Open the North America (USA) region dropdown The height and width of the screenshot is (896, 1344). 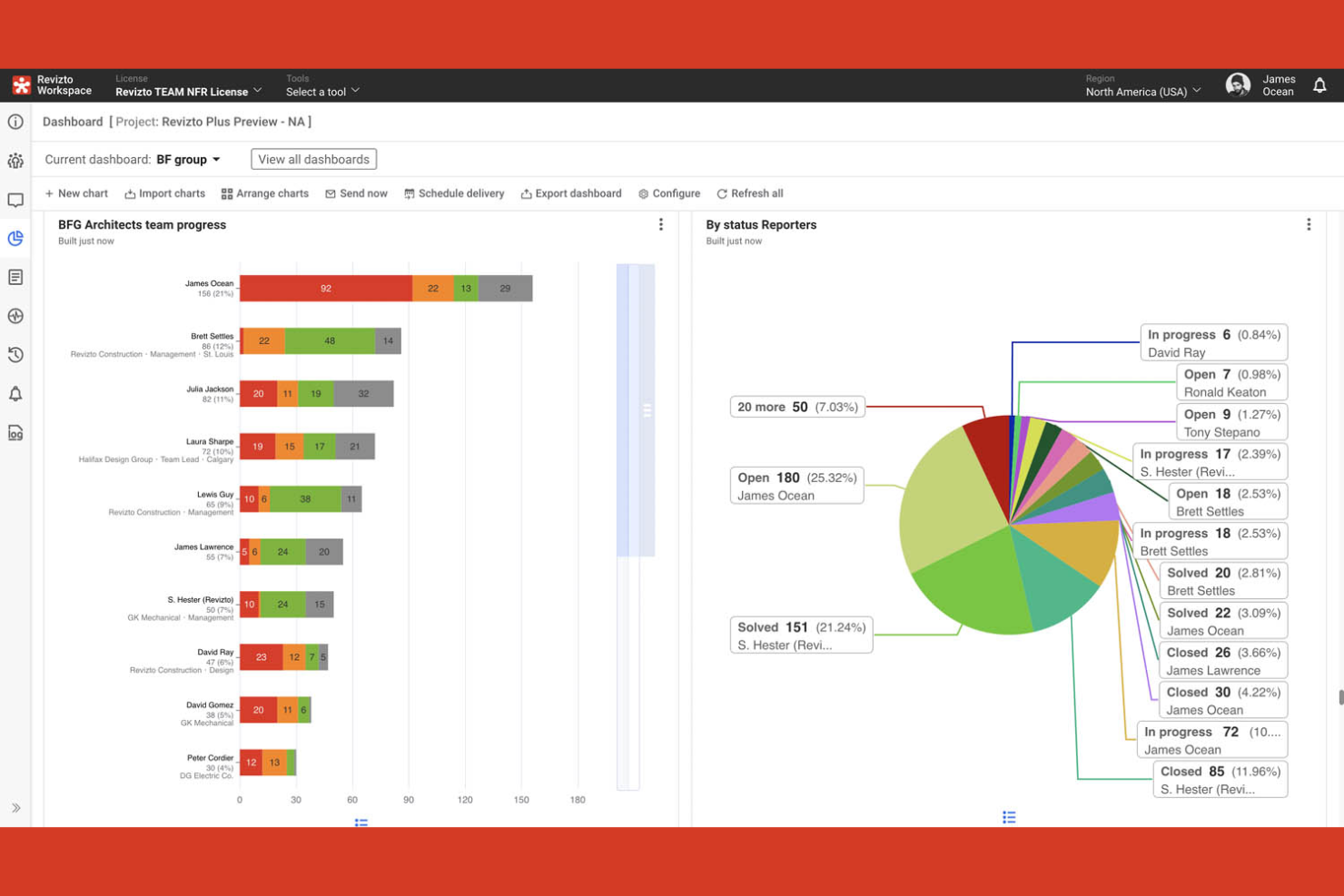click(1143, 92)
